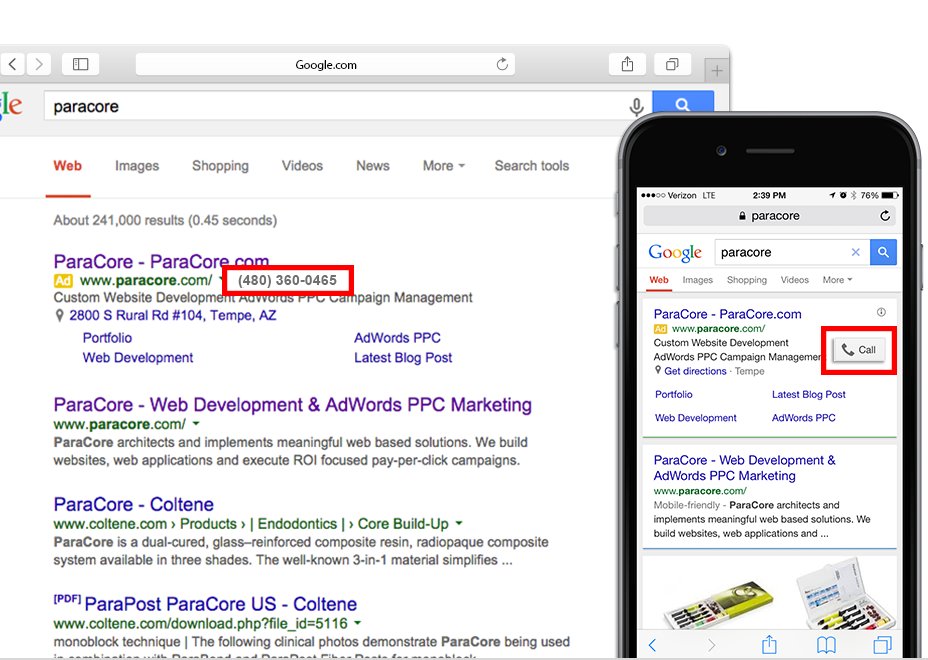
Task: Tap the back arrow in phone Safari toolbar
Action: [x=652, y=645]
